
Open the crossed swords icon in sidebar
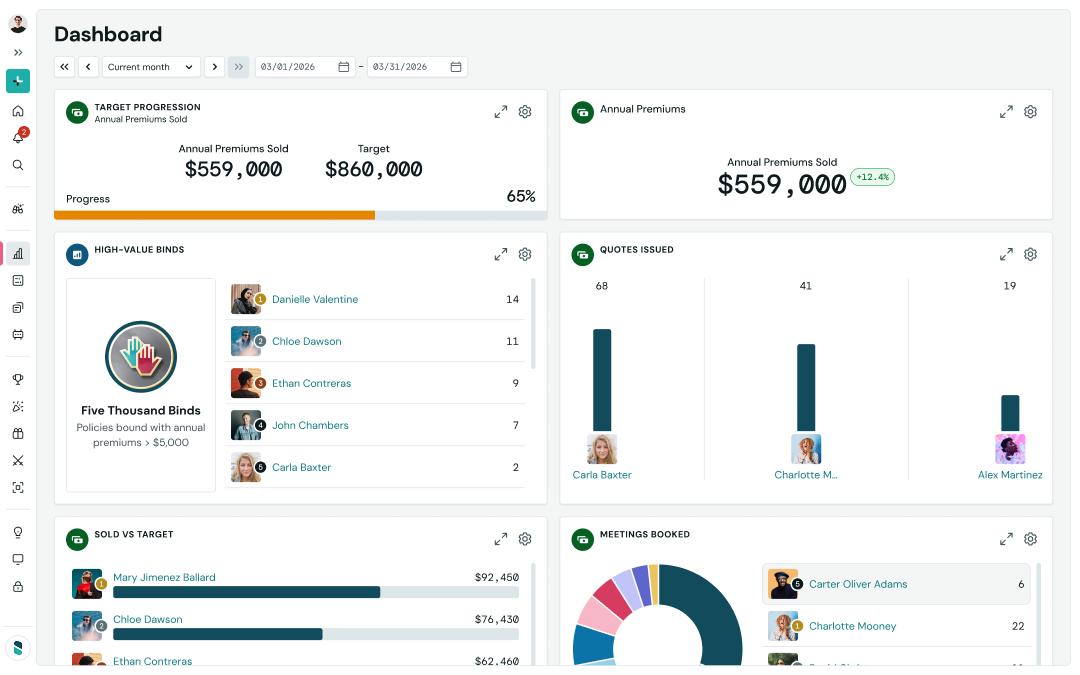tap(18, 460)
